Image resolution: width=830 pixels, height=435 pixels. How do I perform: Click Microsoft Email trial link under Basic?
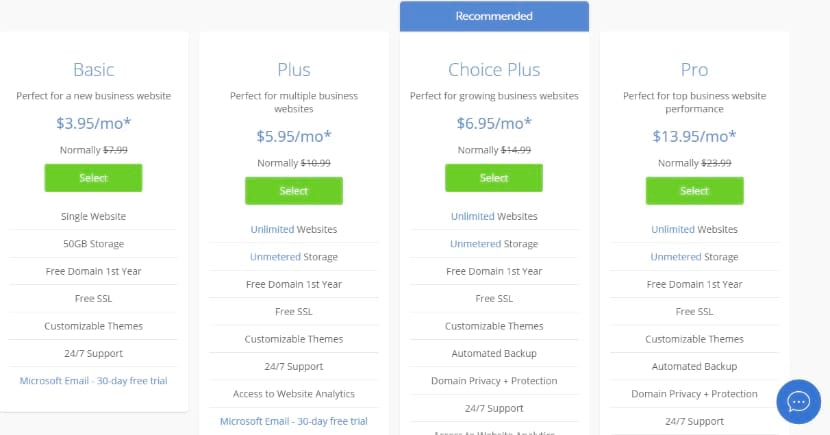point(93,381)
